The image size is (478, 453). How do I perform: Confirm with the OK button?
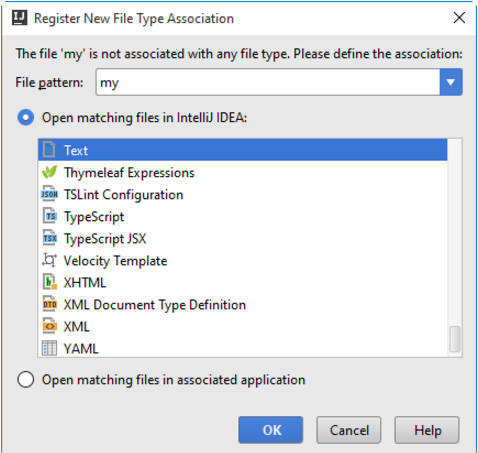click(x=271, y=430)
